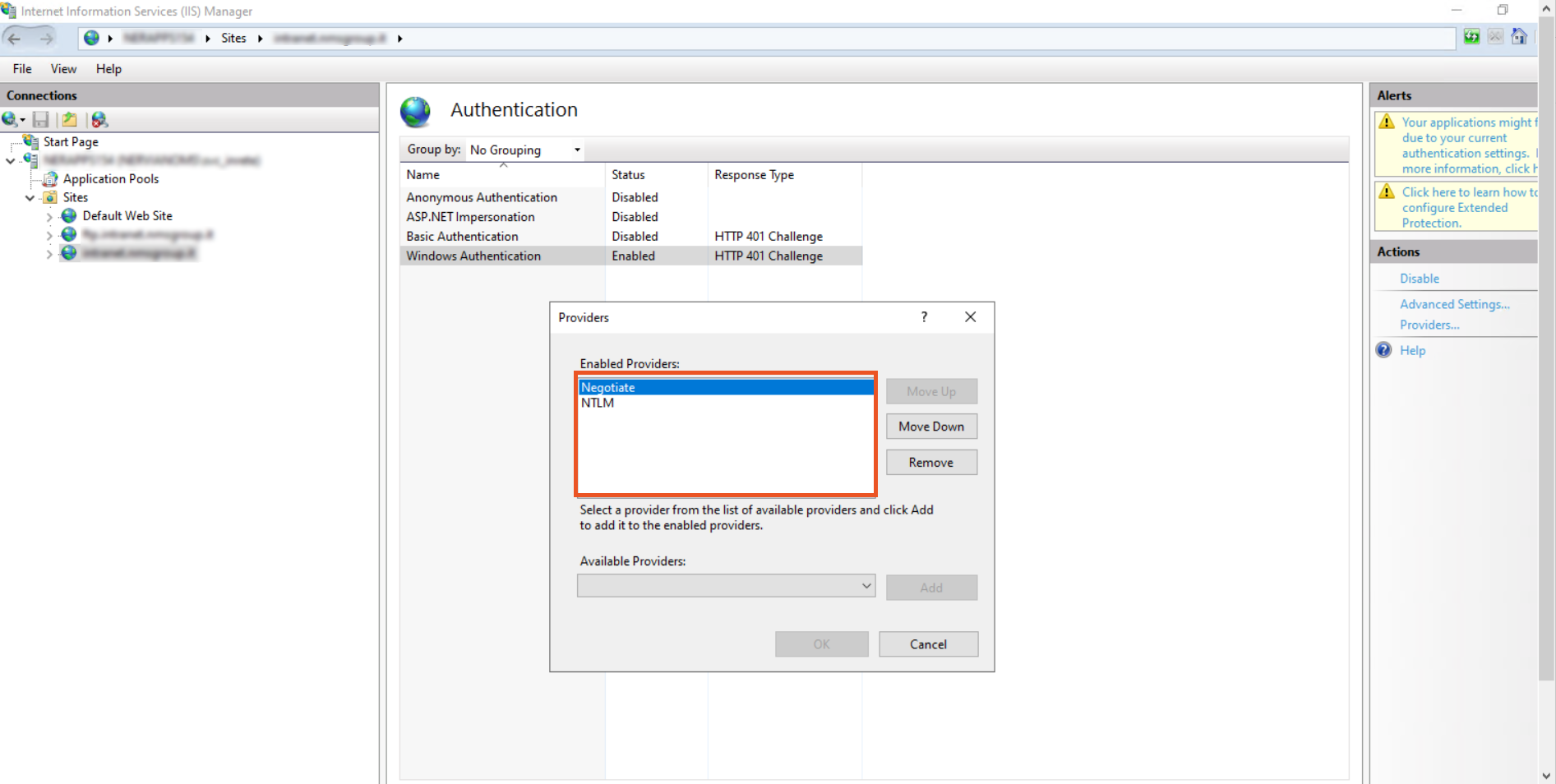Image resolution: width=1556 pixels, height=784 pixels.
Task: Open Advanced Settings... in Actions pane
Action: [1455, 304]
